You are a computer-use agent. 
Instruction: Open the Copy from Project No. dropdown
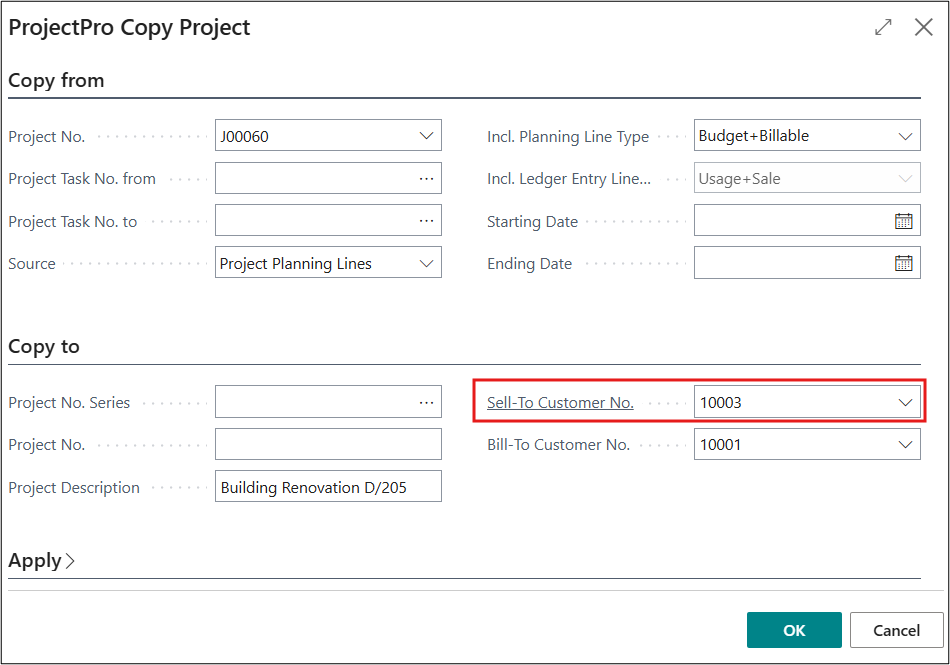427,136
